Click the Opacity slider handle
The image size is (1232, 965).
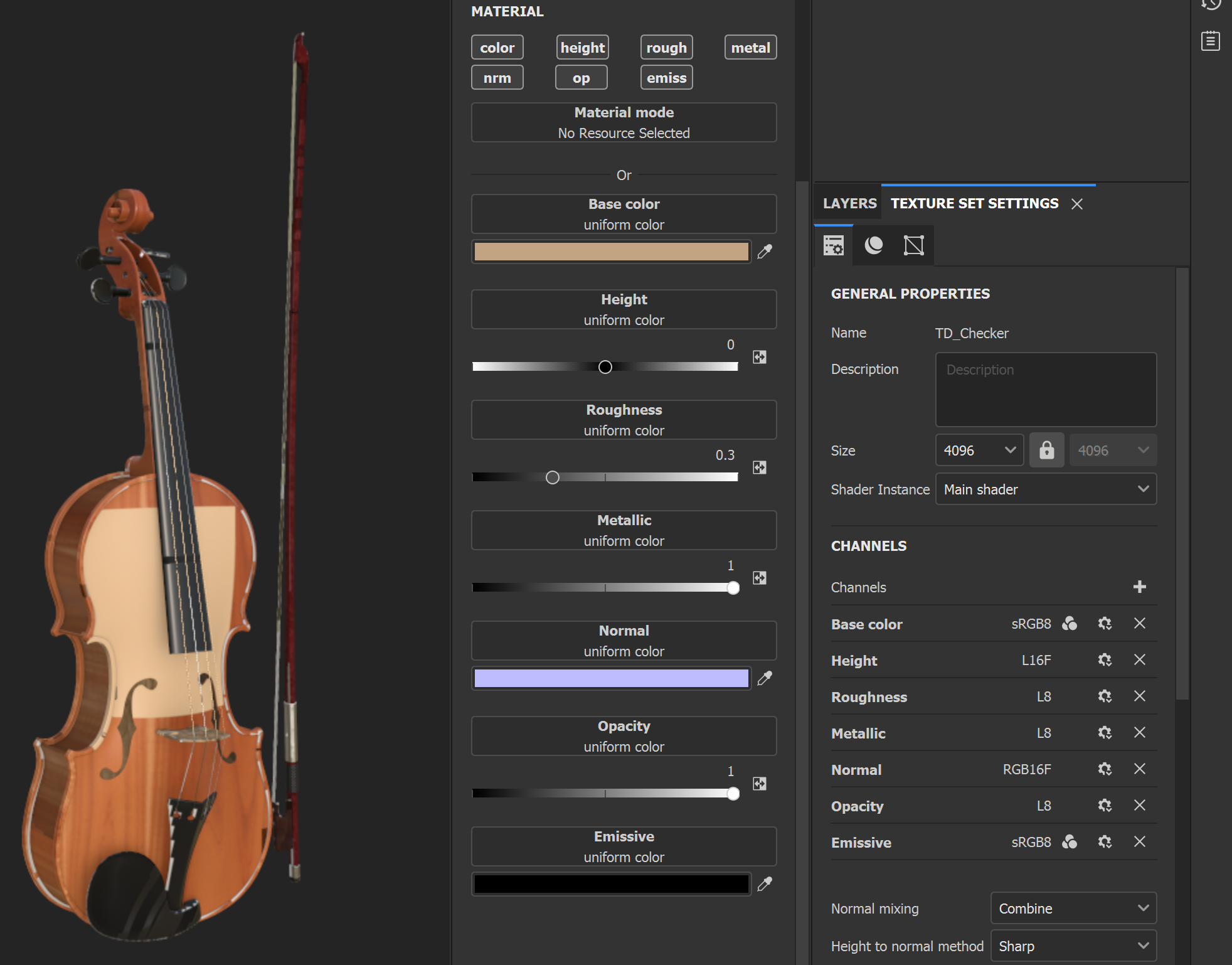pos(733,794)
